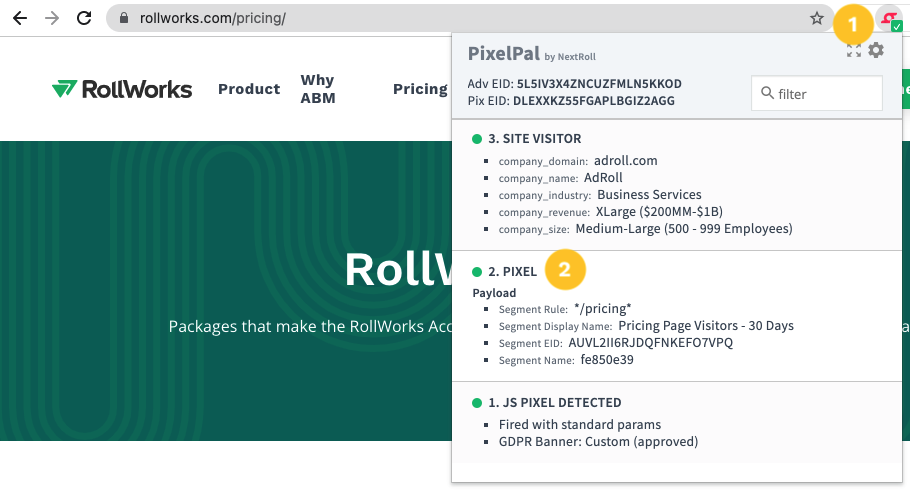The height and width of the screenshot is (493, 910).
Task: Click the green status dot beside JS PIXEL DETECTED
Action: [477, 403]
